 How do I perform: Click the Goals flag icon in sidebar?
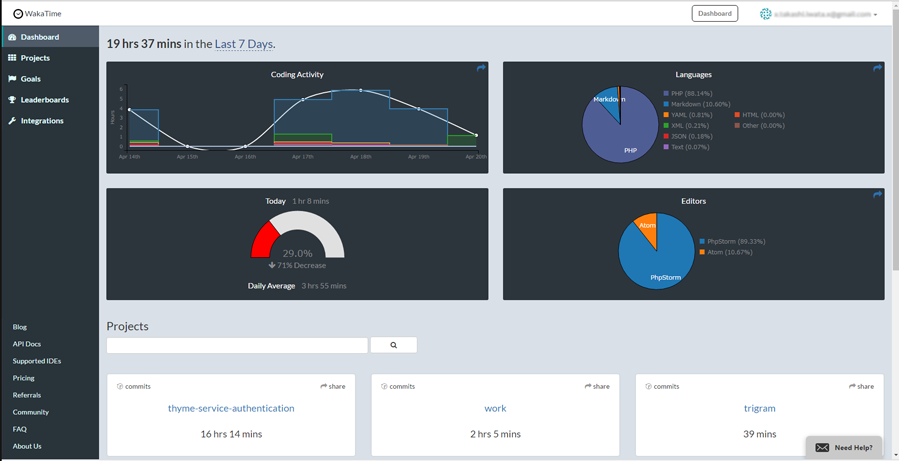tap(12, 79)
